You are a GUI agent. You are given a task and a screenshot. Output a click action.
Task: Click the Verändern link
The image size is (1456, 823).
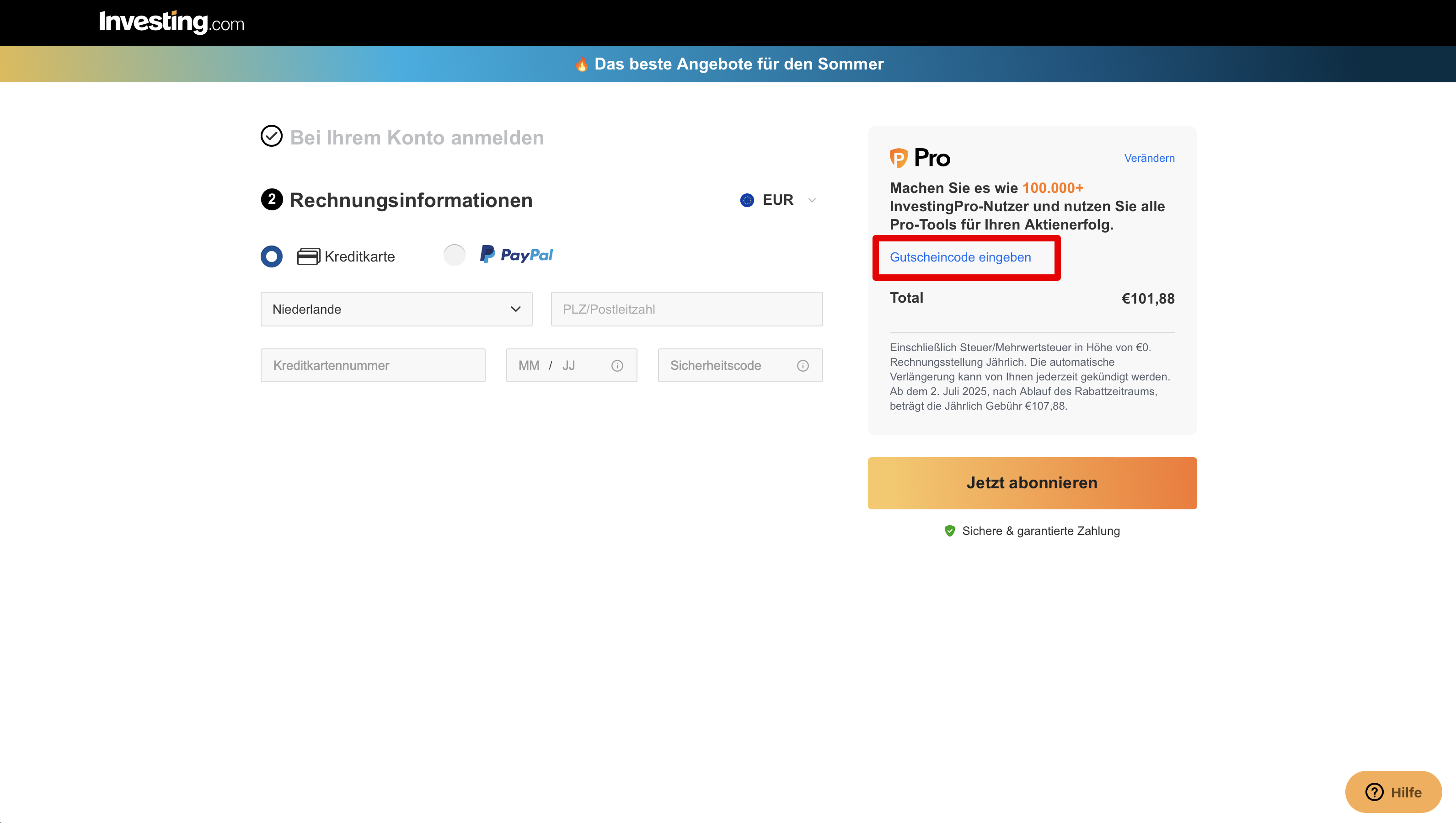(x=1149, y=158)
